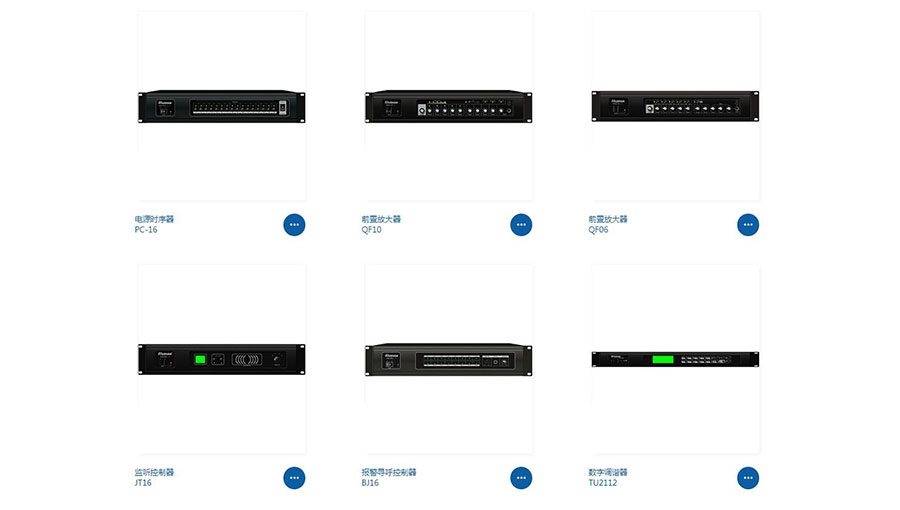Tap the ellipsis circle for JT16
The height and width of the screenshot is (510, 900).
294,478
